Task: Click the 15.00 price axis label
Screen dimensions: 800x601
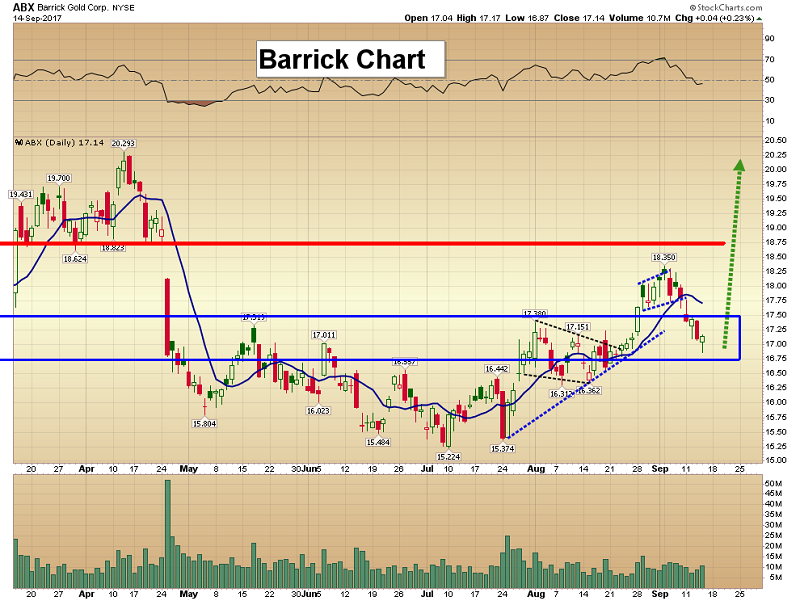Action: pyautogui.click(x=776, y=461)
